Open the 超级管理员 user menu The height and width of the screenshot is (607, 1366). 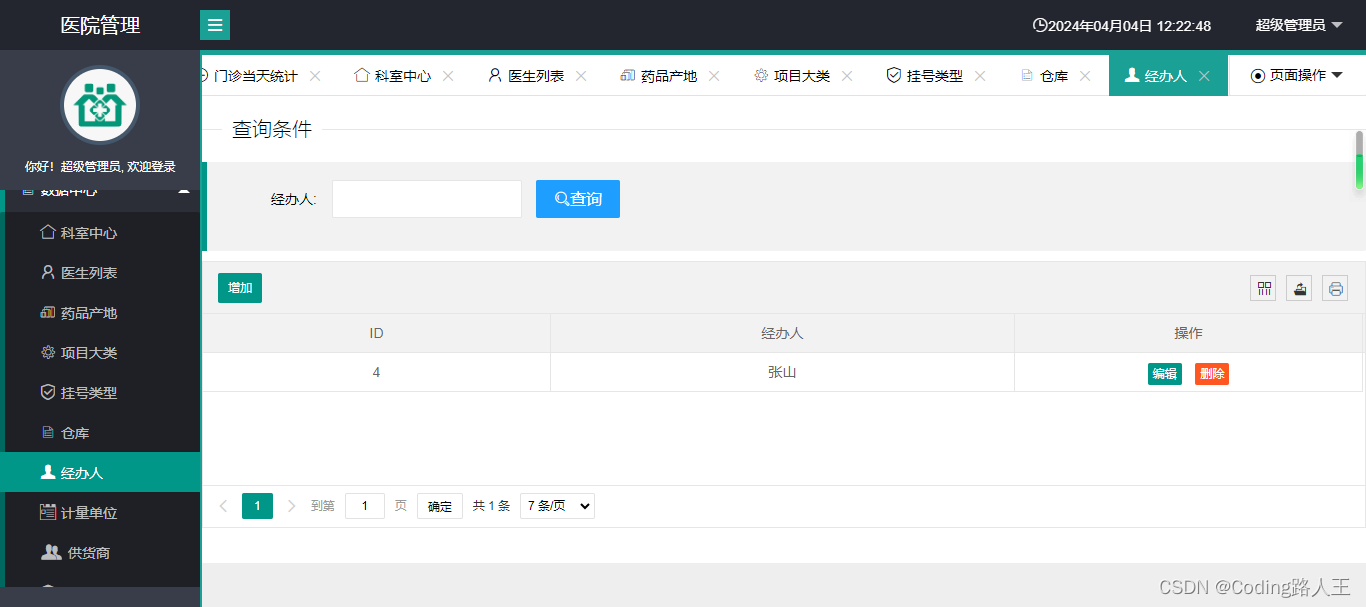[x=1299, y=25]
